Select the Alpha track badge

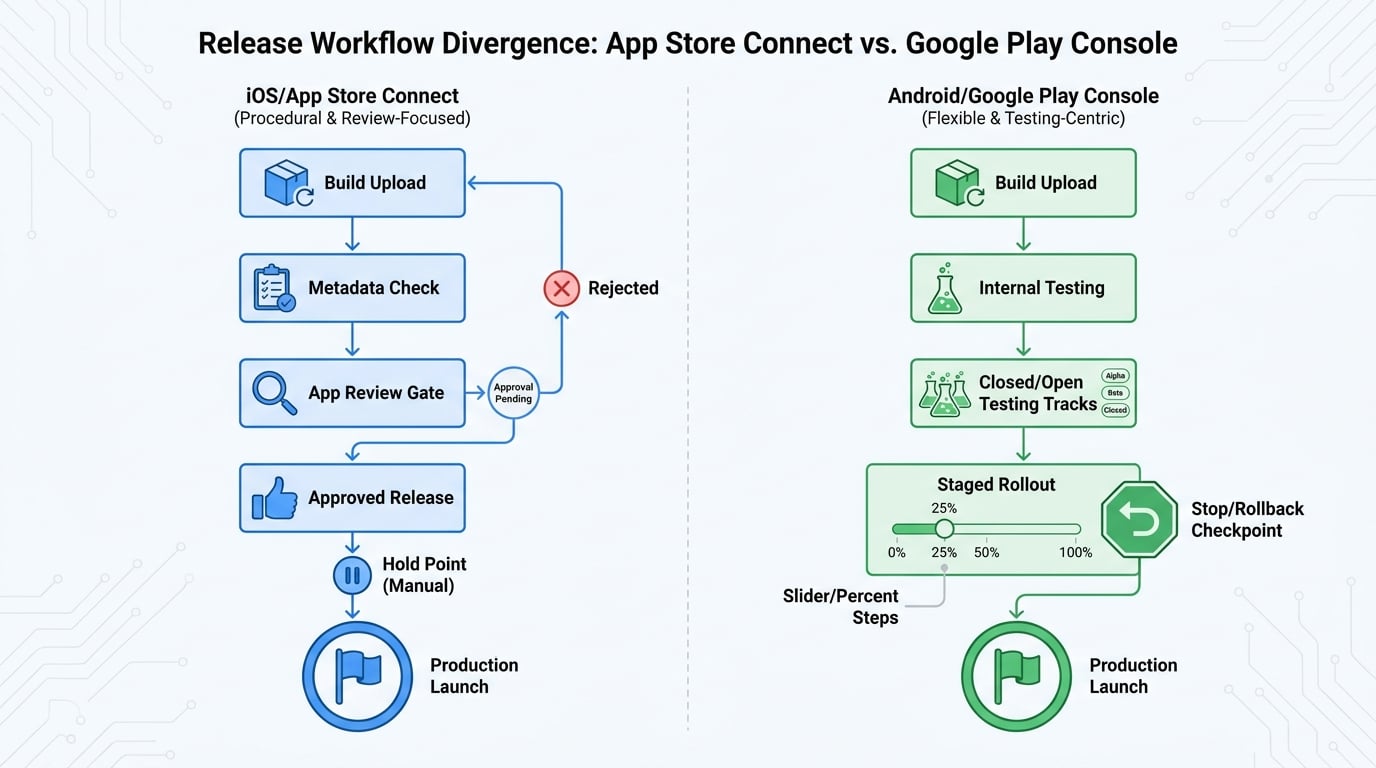pos(1115,376)
